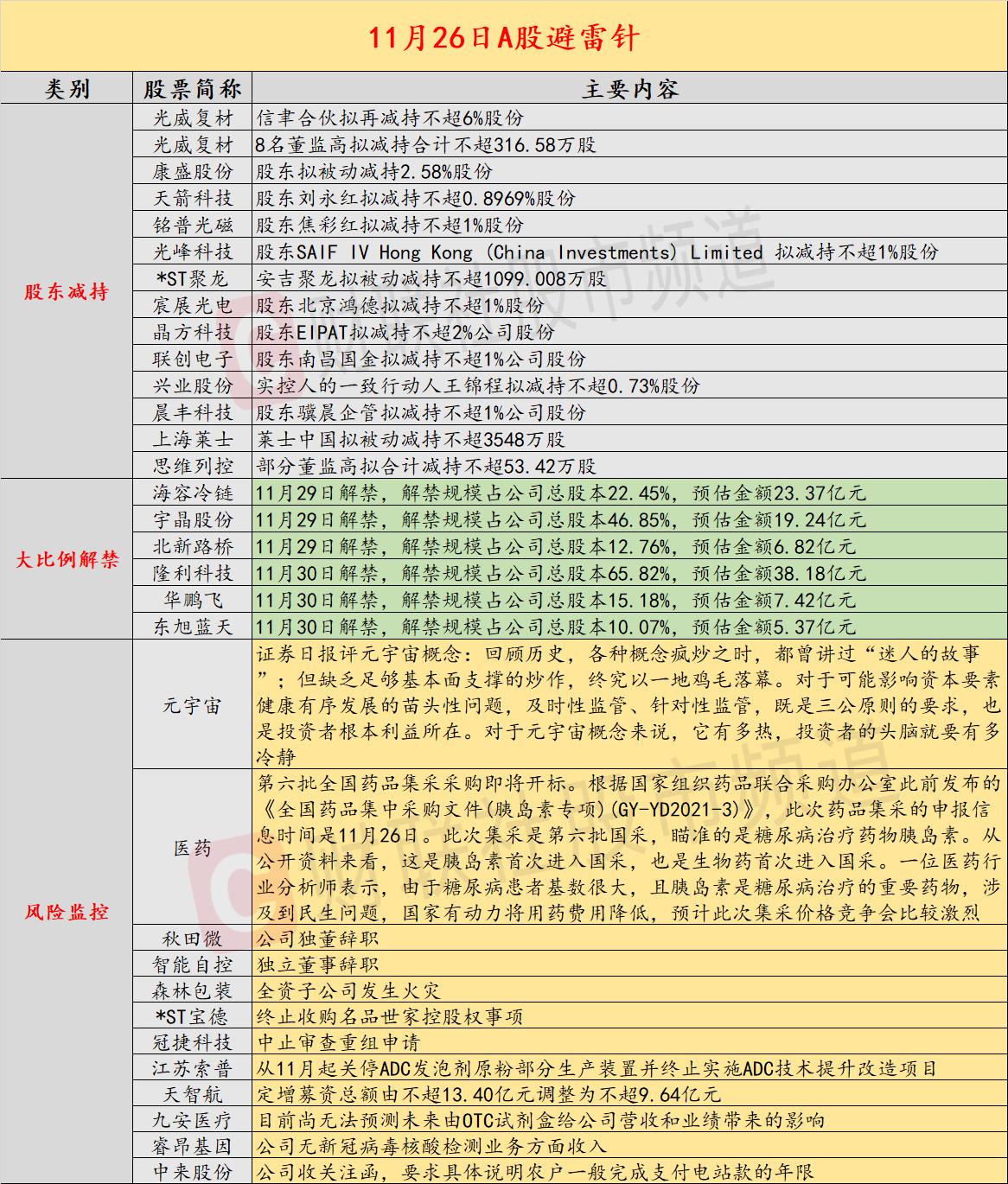Select the 股票简称 column header
This screenshot has width=1008, height=1184.
(193, 89)
